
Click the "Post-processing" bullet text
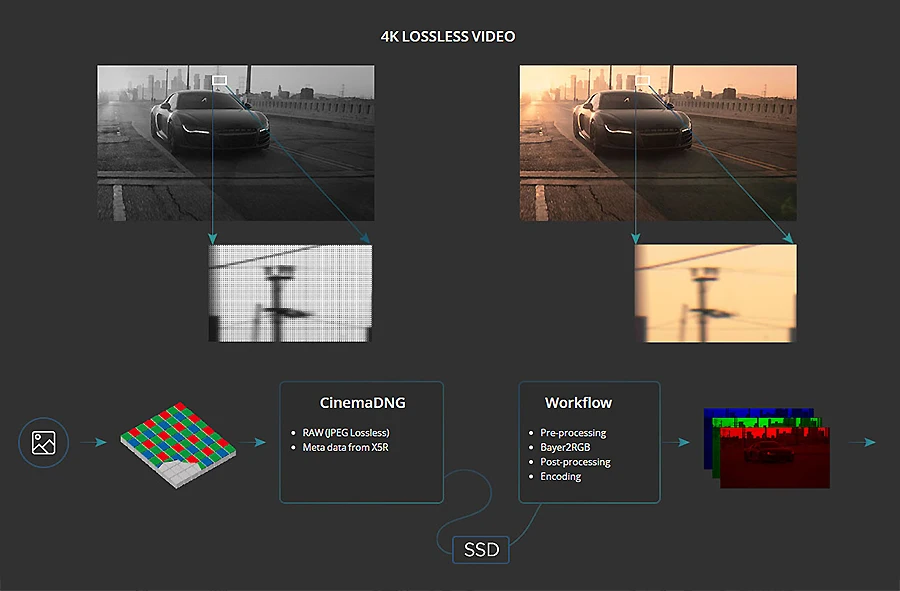coord(575,462)
